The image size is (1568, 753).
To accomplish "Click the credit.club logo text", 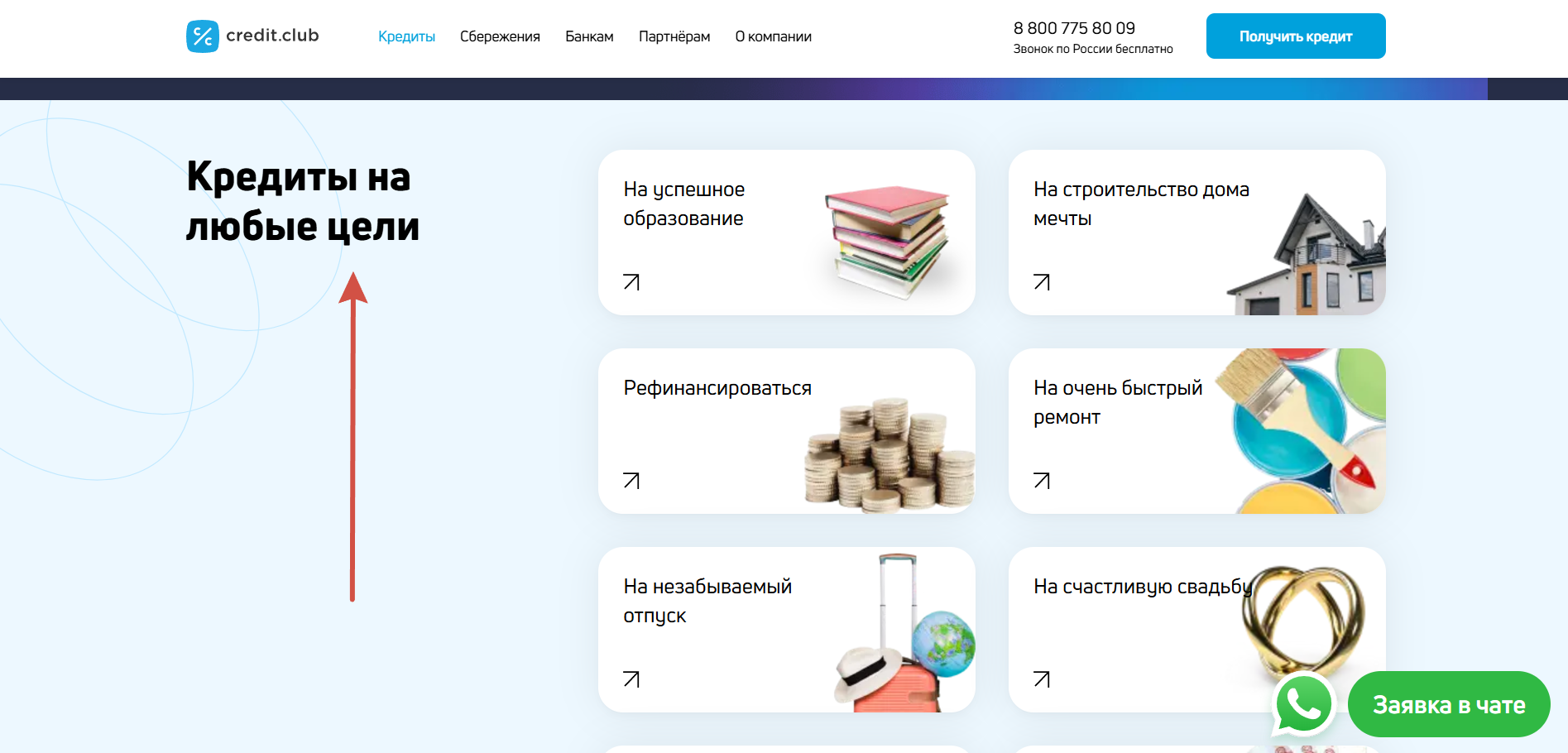I will pyautogui.click(x=272, y=36).
